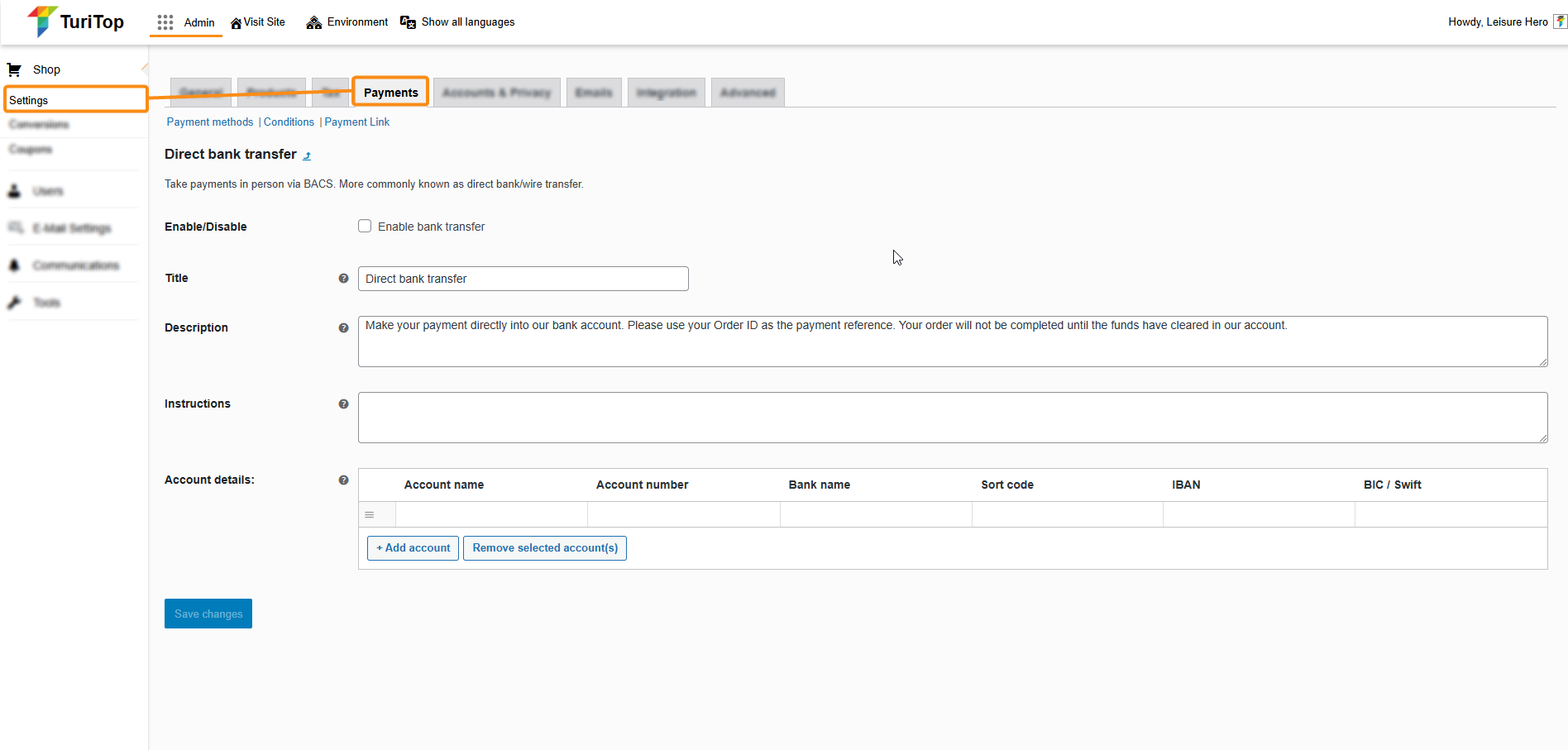Click return arrow beside Direct bank transfer

pyautogui.click(x=307, y=155)
